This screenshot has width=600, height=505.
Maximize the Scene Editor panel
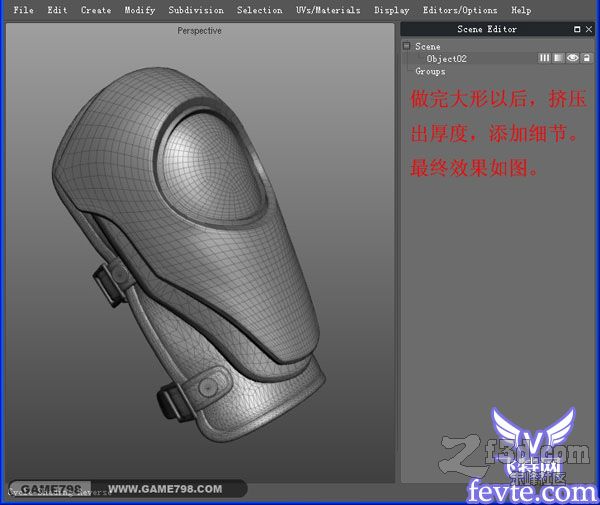(577, 29)
